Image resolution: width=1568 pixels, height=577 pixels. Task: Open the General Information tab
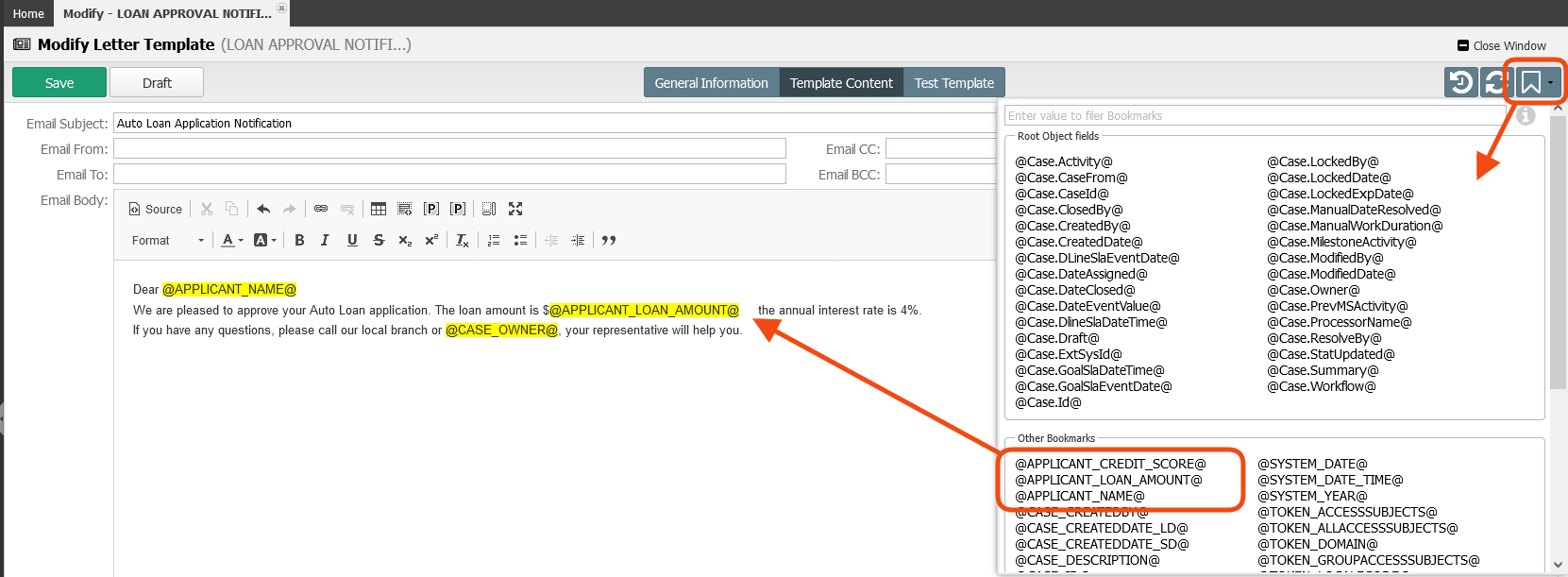(x=712, y=82)
